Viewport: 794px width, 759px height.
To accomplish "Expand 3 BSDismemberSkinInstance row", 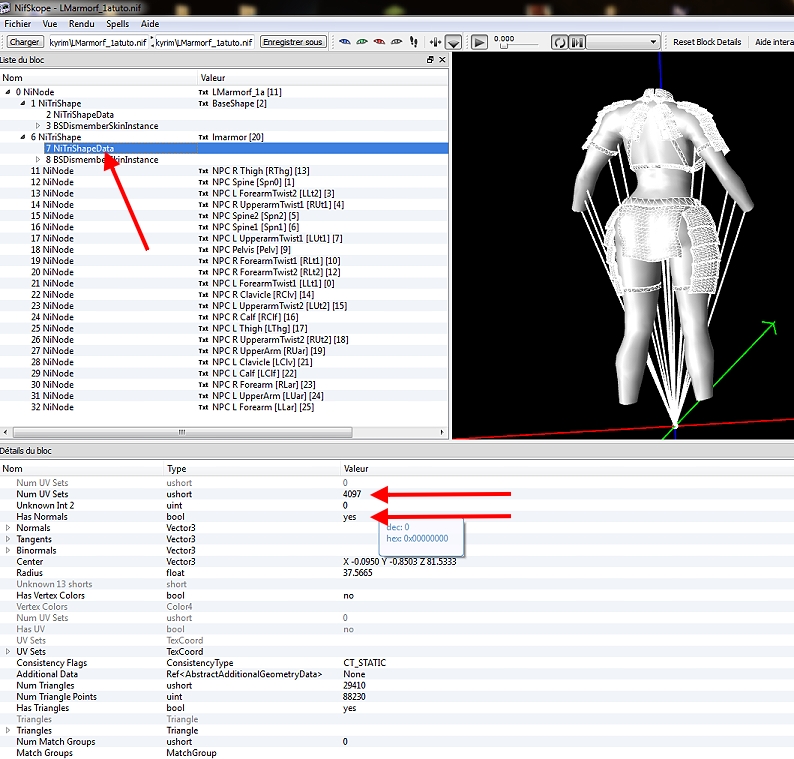I will (x=38, y=126).
